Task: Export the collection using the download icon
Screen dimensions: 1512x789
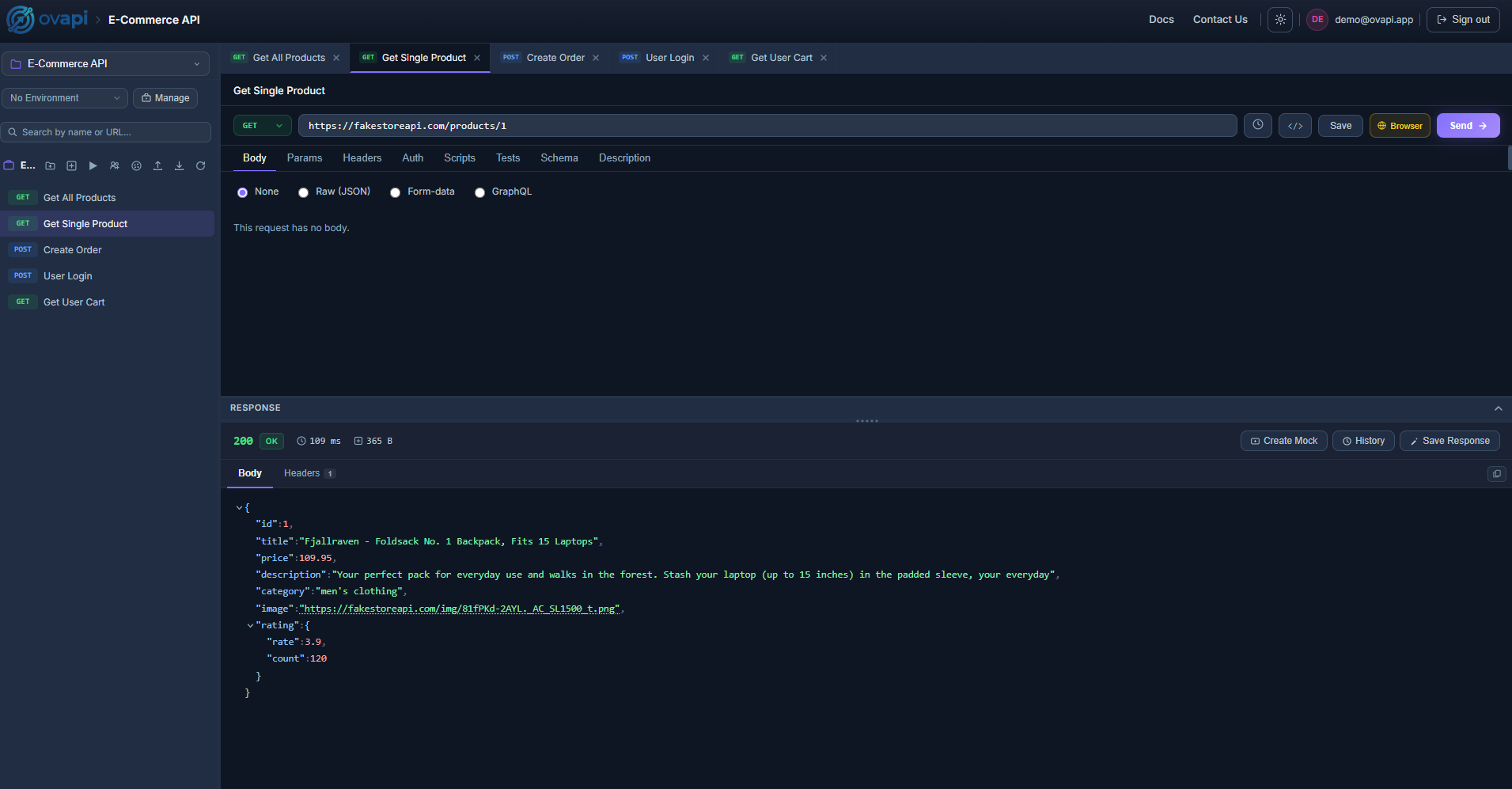Action: pos(179,165)
